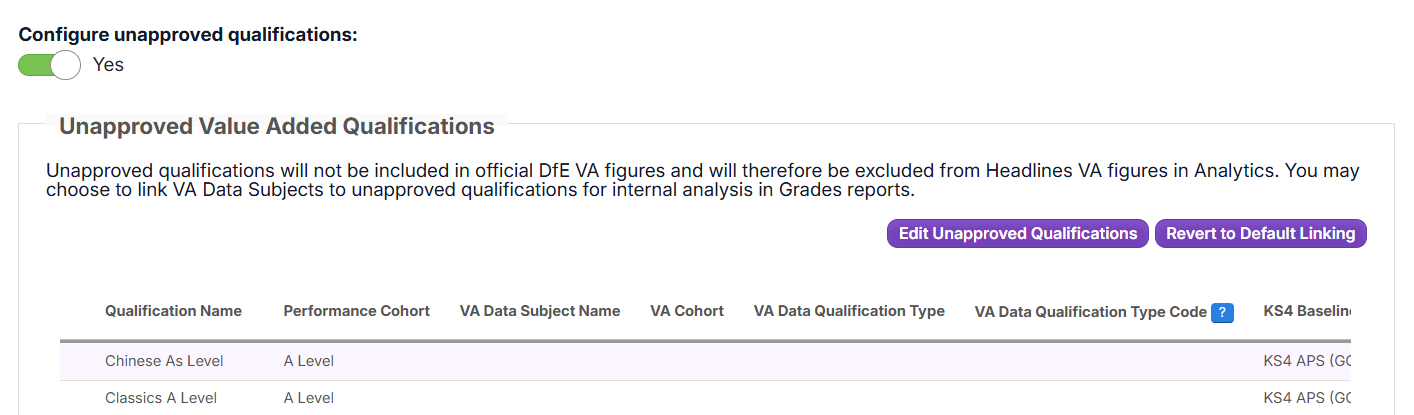1414x415 pixels.
Task: Click the Performance Cohort column header
Action: (x=356, y=311)
